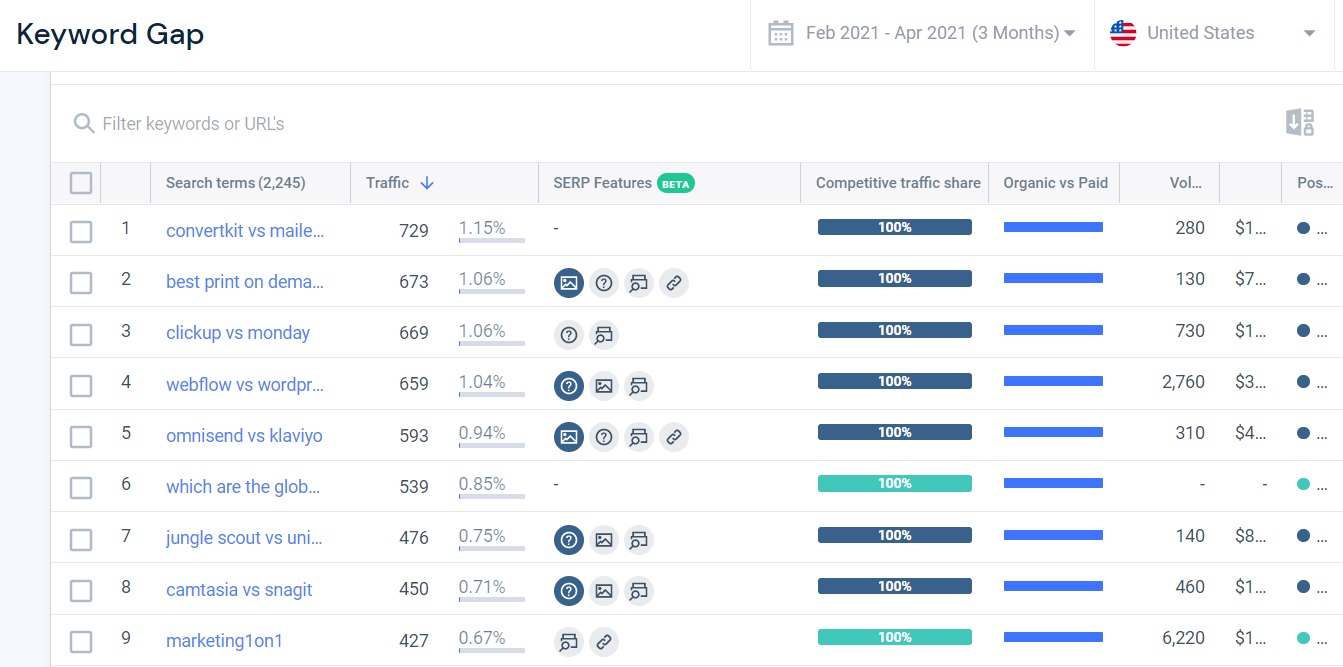Open the "jungle scout vs uni…" keyword link
The width and height of the screenshot is (1343, 667).
245,538
